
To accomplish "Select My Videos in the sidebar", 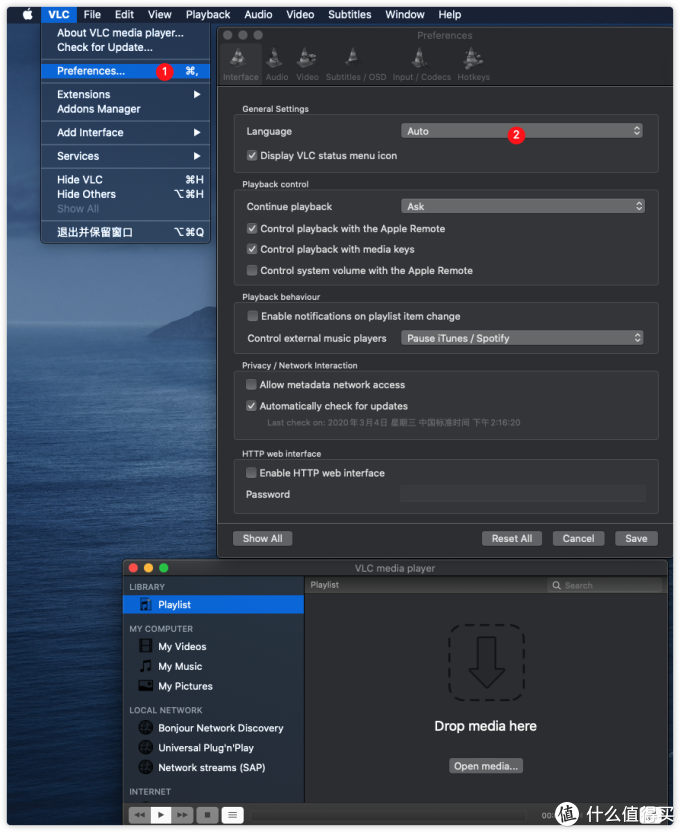I will [x=182, y=646].
